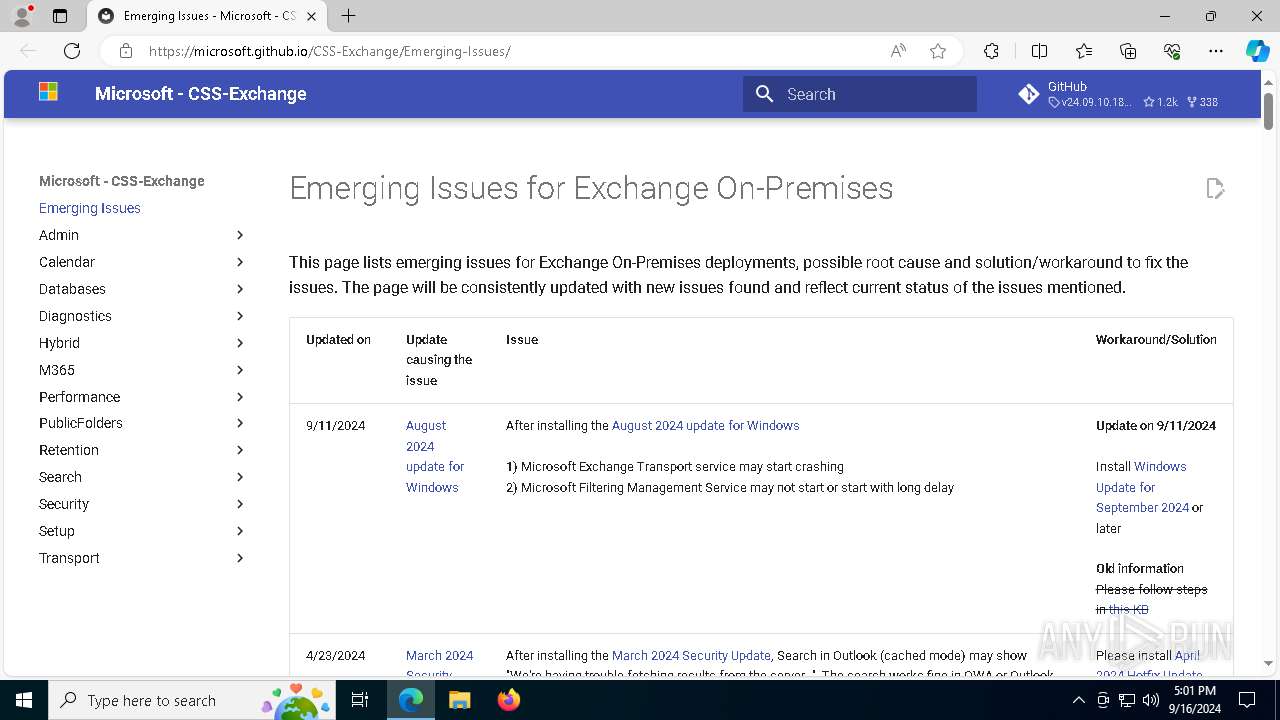Image resolution: width=1280 pixels, height=720 pixels.
Task: Expand the Calendar section
Action: 240,262
